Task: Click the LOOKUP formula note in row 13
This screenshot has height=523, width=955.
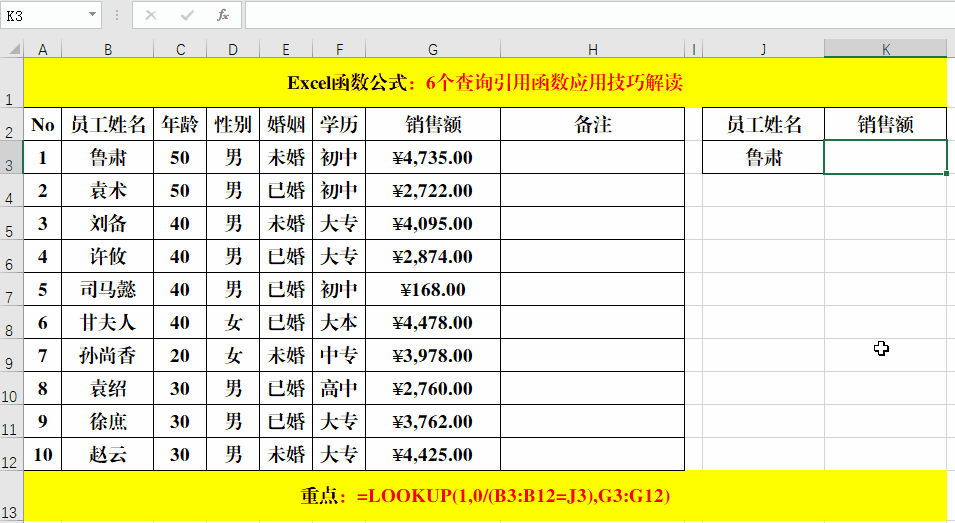Action: [485, 496]
